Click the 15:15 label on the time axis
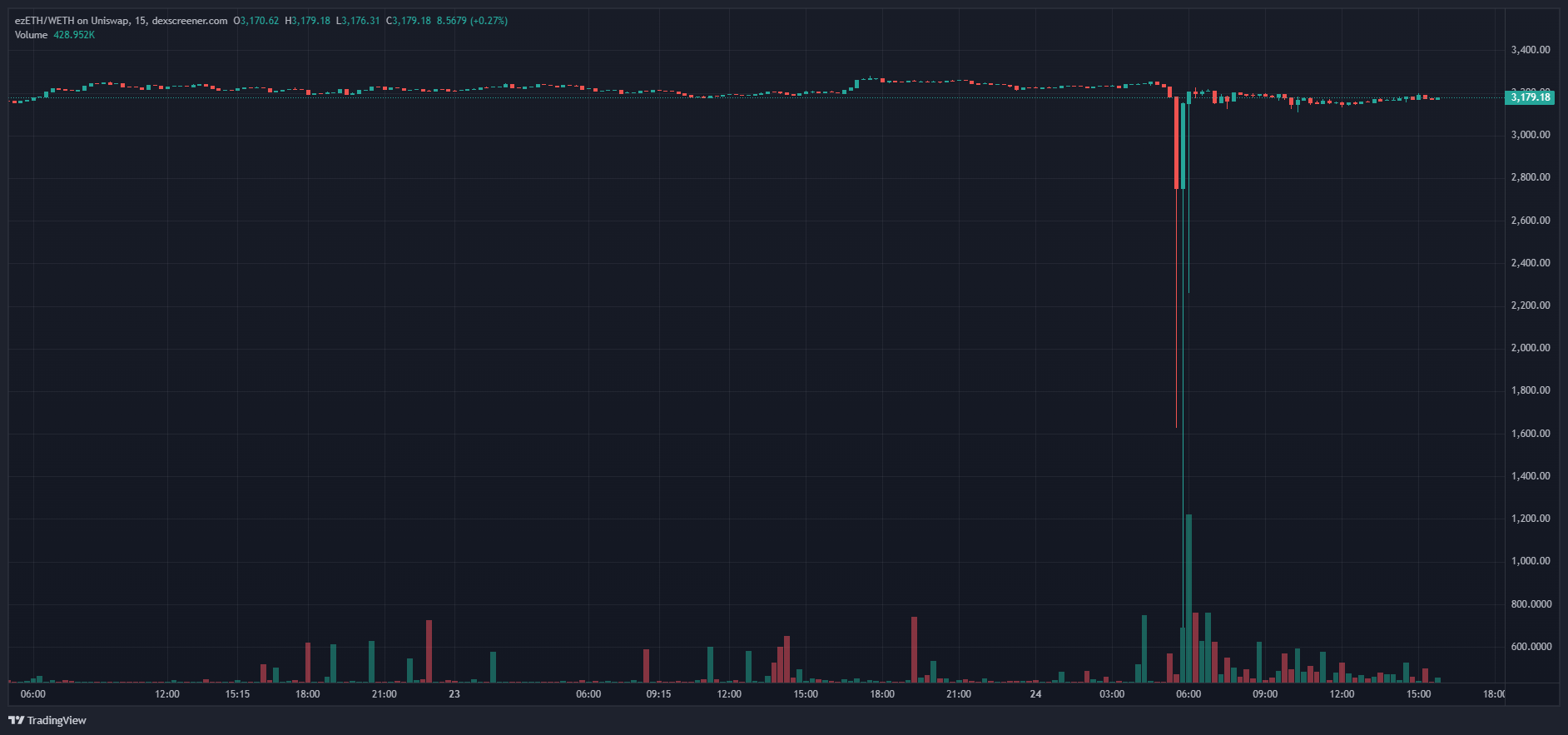 [x=237, y=694]
